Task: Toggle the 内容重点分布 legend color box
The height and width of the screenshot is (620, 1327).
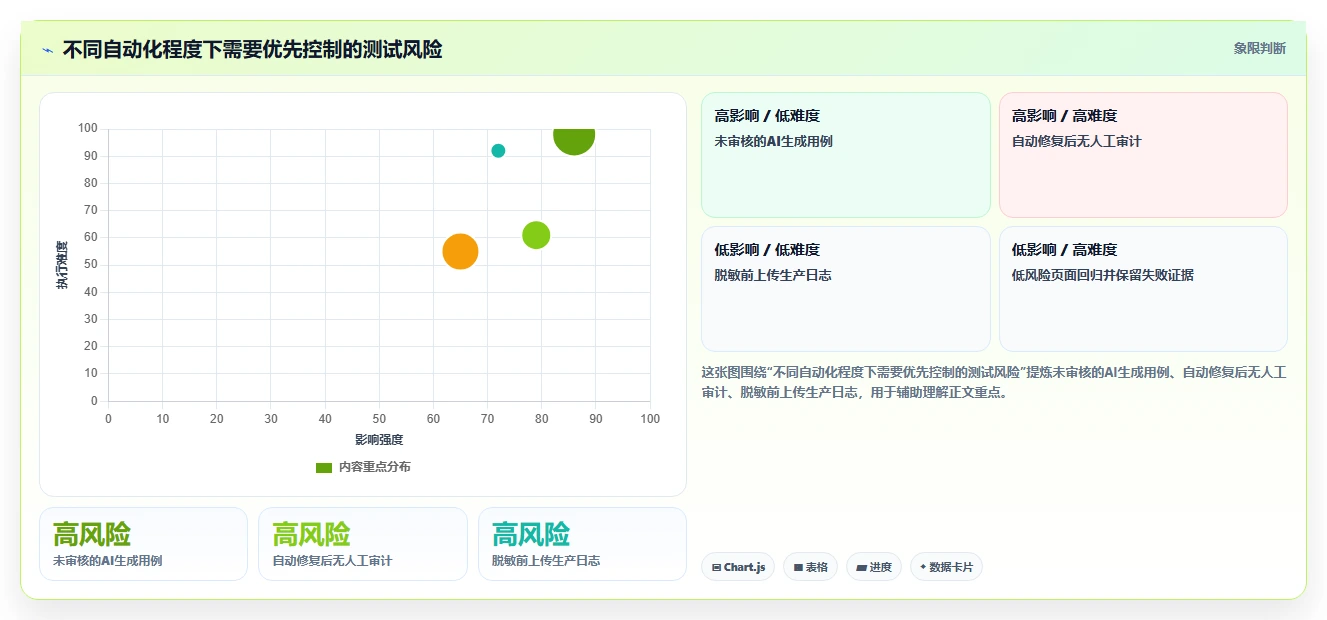Action: coord(323,467)
